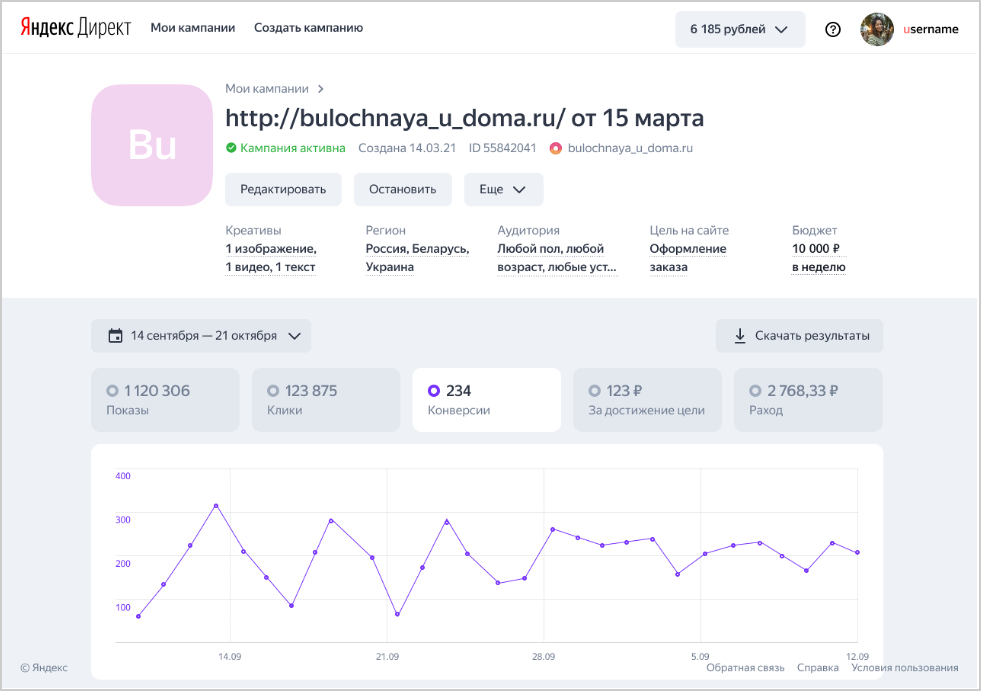The height and width of the screenshot is (691, 981).
Task: Select the Показы metric radio card
Action: coord(165,399)
